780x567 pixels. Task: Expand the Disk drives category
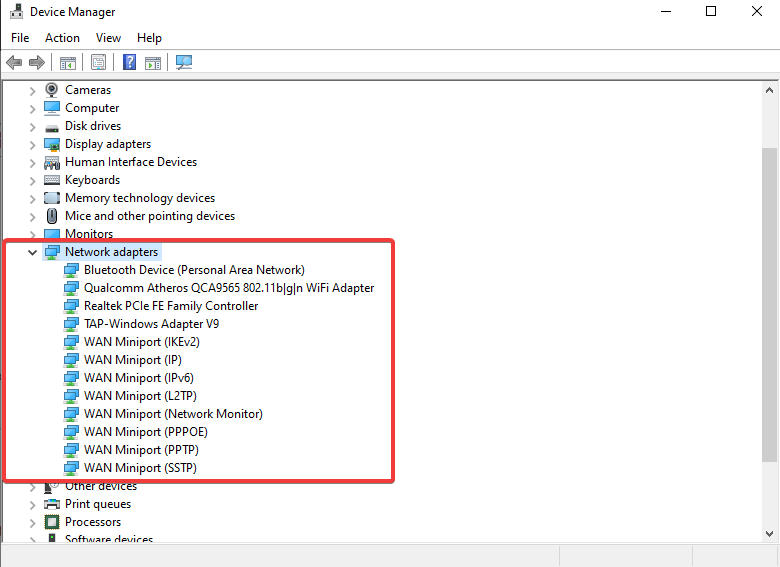tap(32, 127)
